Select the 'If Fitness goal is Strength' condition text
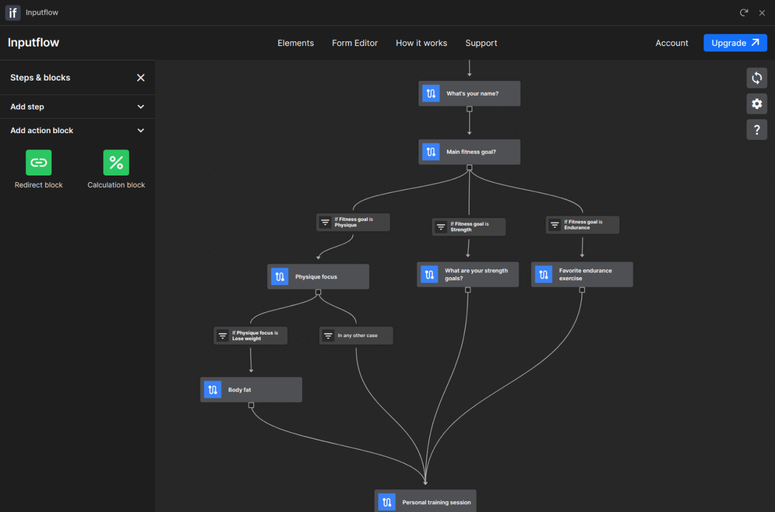Viewport: 775px width, 512px height. coord(470,227)
